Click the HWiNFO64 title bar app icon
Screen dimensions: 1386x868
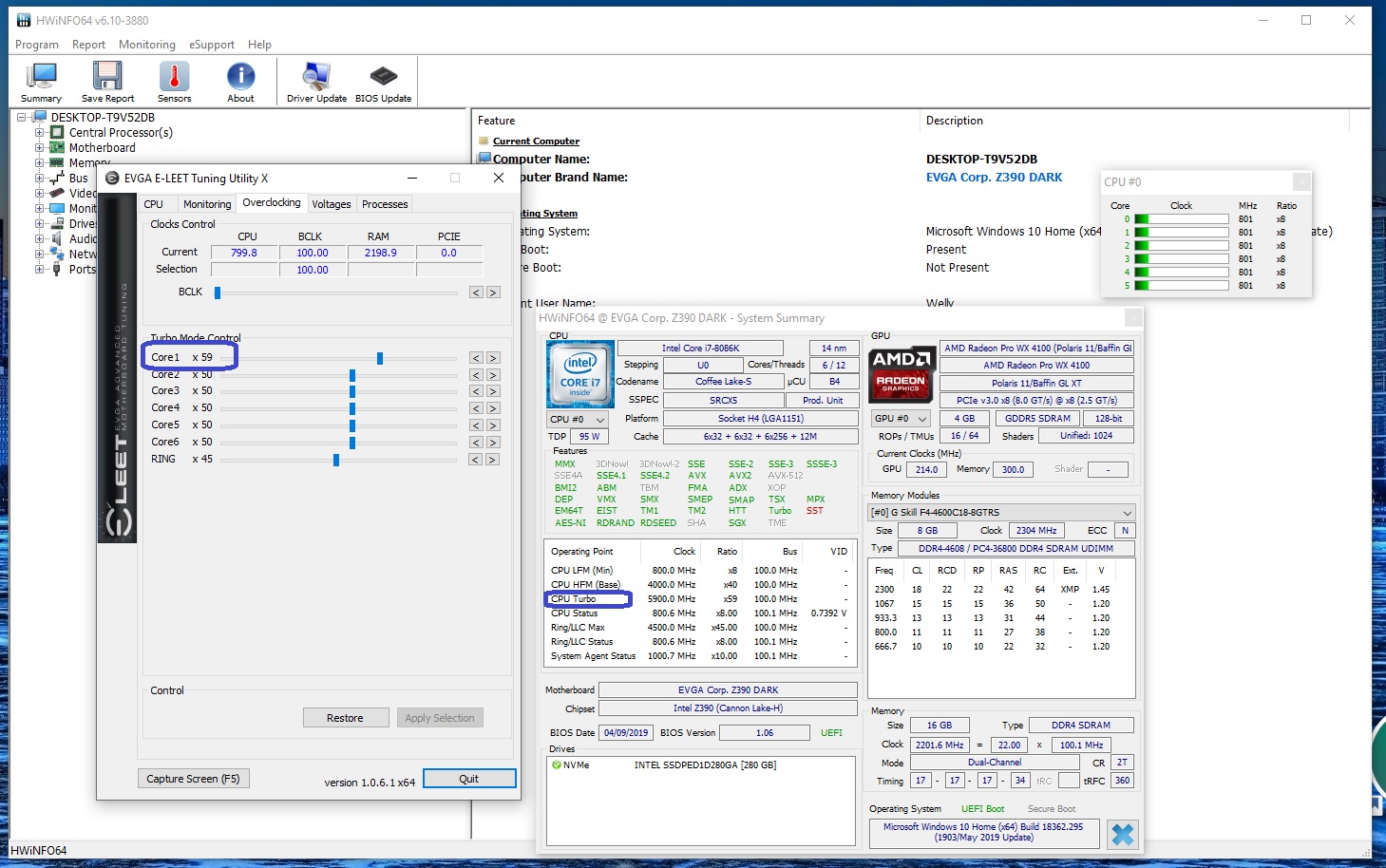23,20
